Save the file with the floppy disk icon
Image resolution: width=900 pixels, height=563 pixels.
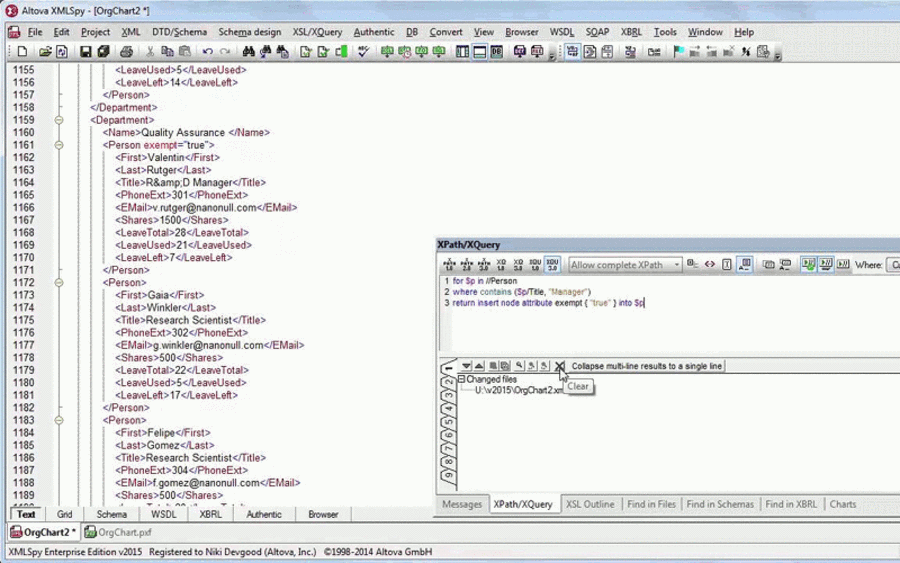point(86,52)
